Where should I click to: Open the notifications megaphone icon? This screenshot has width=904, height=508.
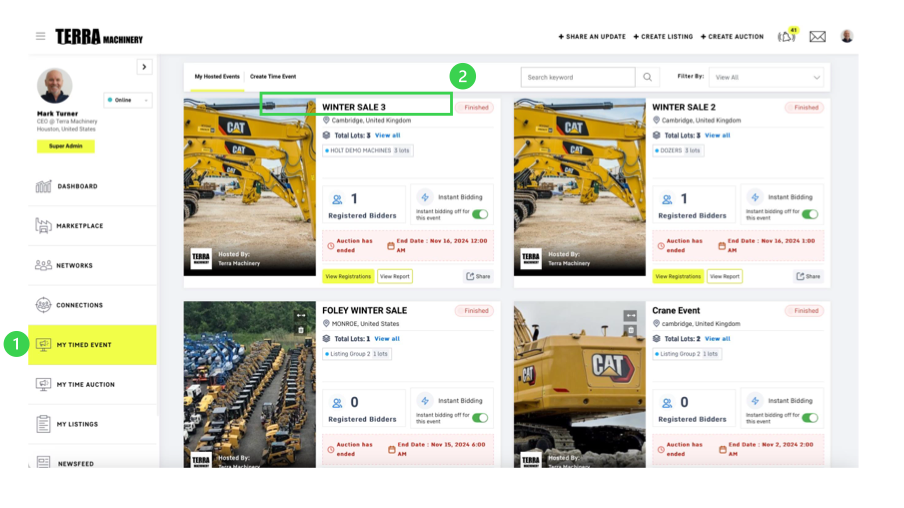click(x=786, y=36)
